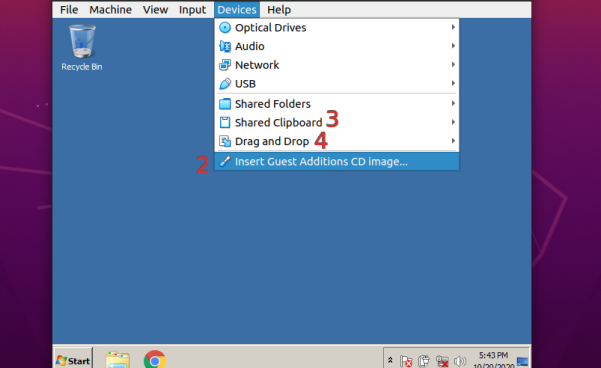The height and width of the screenshot is (368, 601).
Task: Open the Machine menu
Action: 110,10
